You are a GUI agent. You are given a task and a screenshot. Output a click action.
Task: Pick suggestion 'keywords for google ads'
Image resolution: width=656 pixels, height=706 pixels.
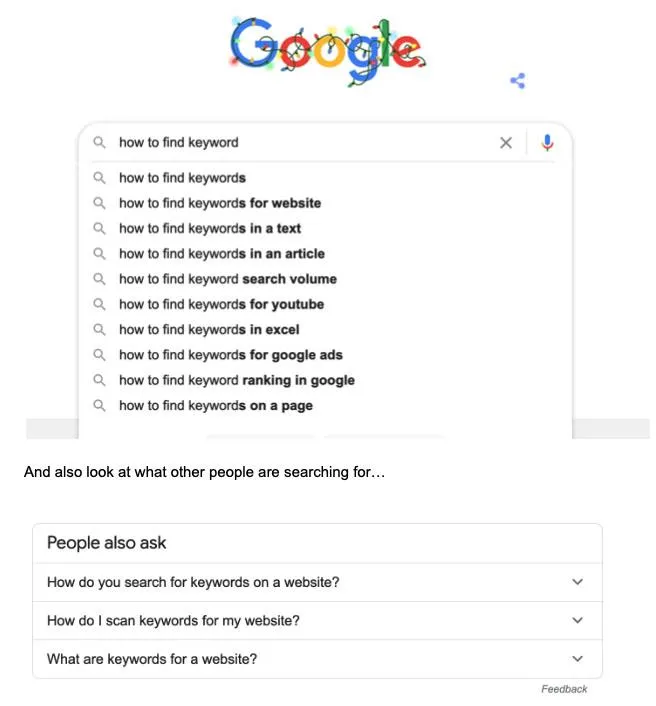tap(231, 355)
